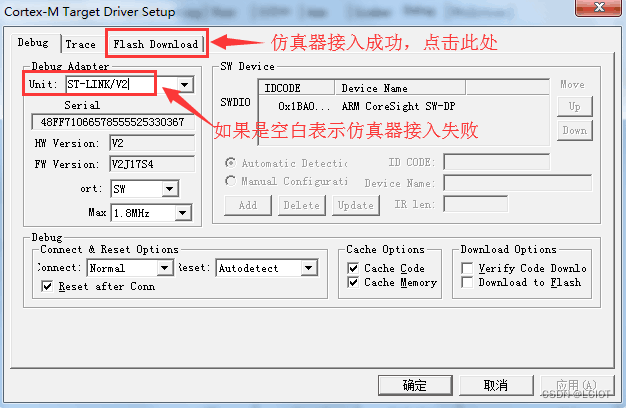
Task: Expand the Reset Autodetect dropdown
Action: (309, 268)
